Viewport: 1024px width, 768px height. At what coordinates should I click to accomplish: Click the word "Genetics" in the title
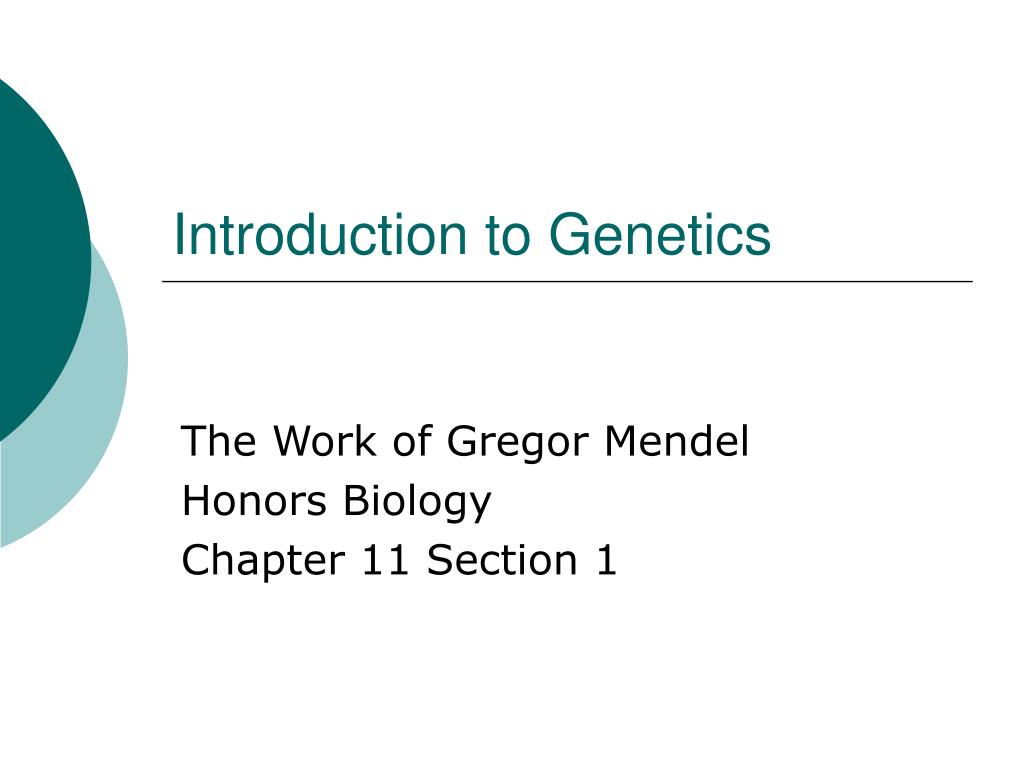click(660, 234)
